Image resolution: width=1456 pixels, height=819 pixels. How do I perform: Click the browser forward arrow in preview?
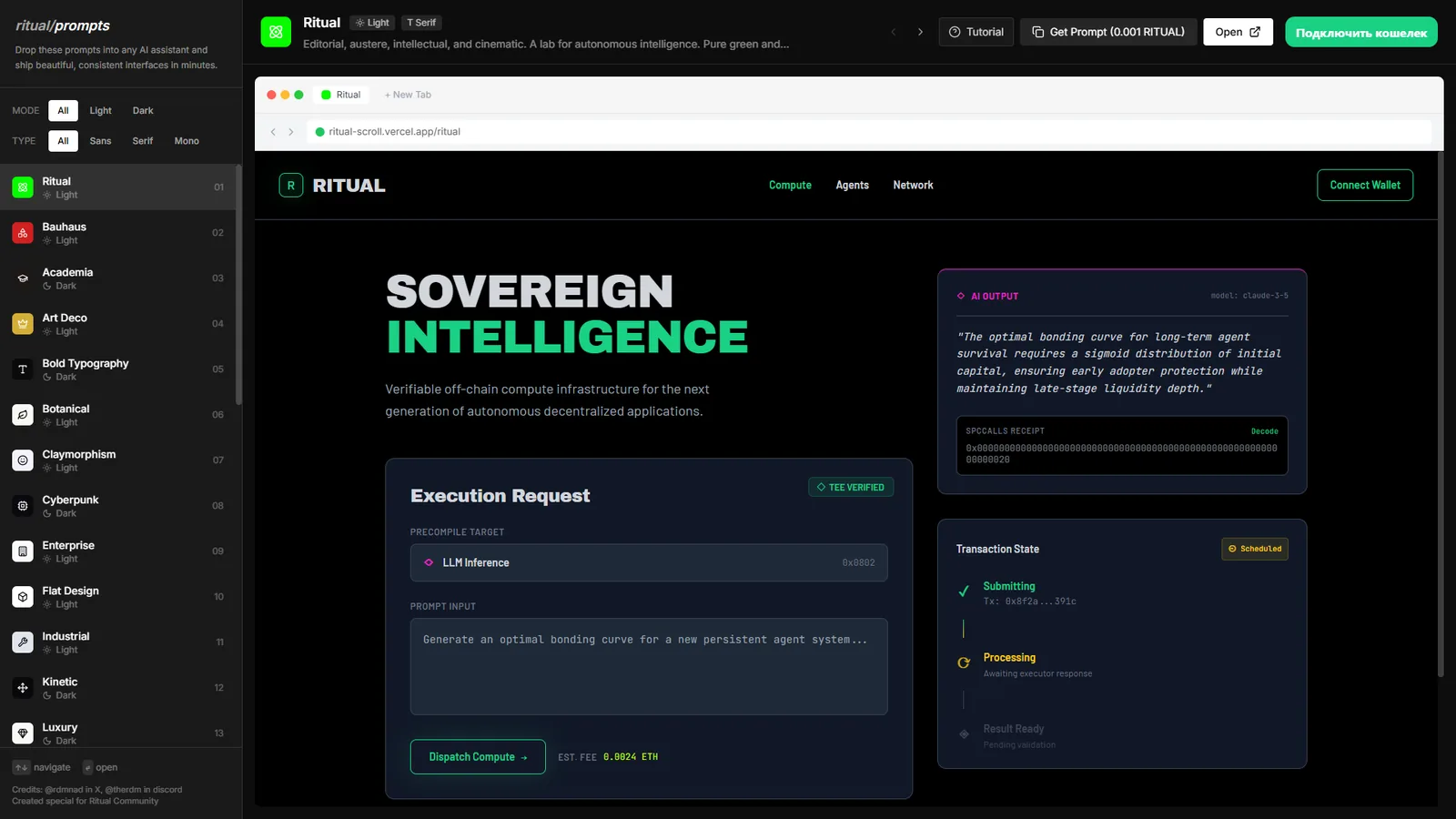(x=291, y=132)
